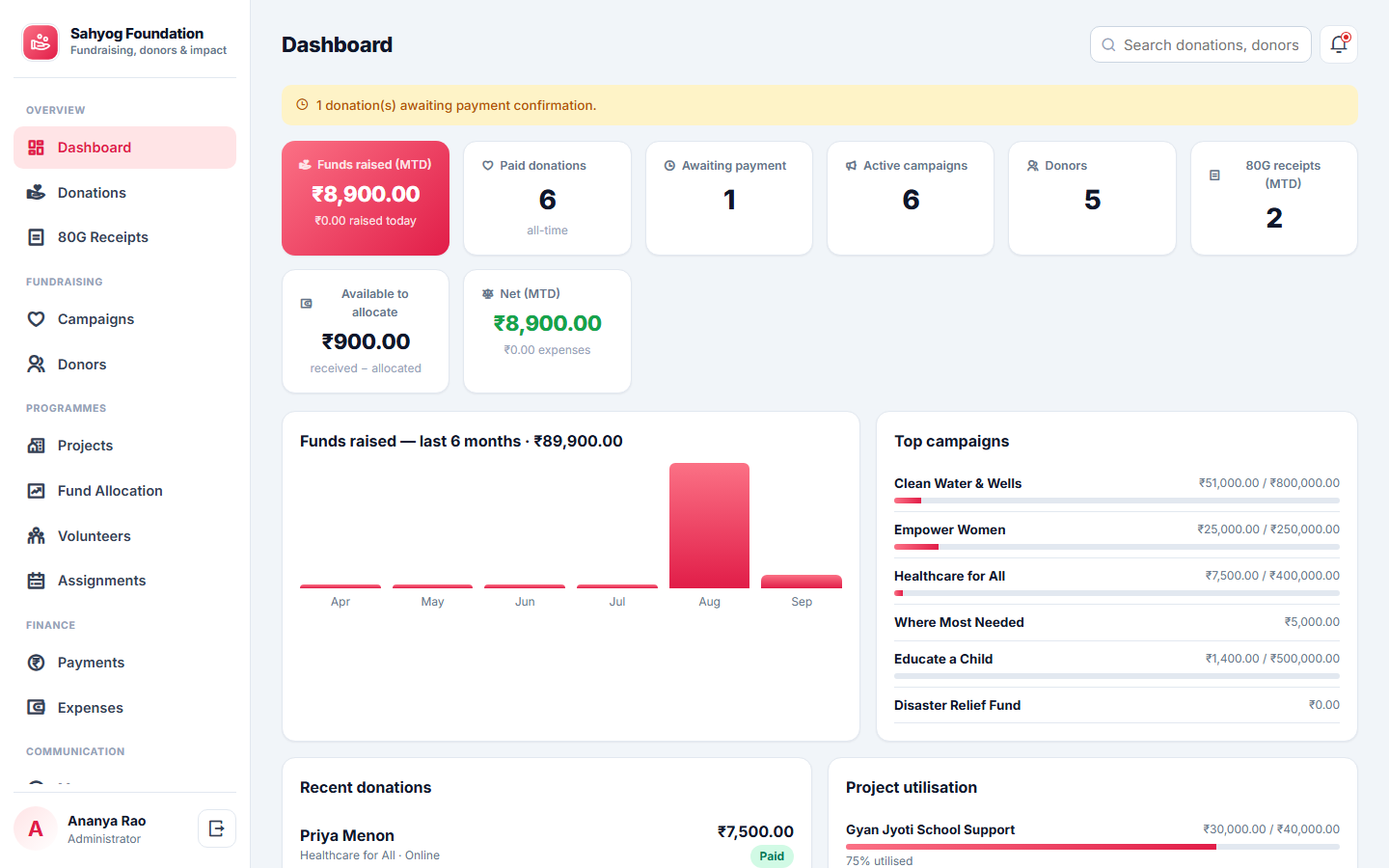Open Expenses under Finance
This screenshot has width=1389, height=868.
coord(124,708)
